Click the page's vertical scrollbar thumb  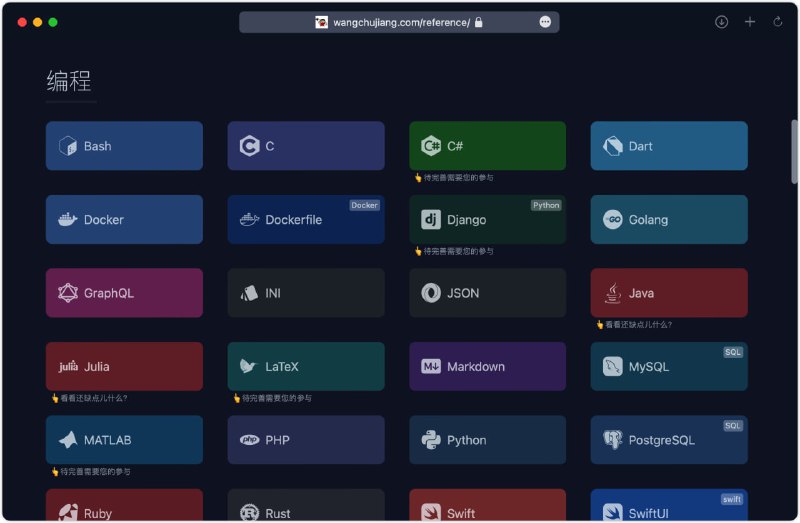point(795,150)
